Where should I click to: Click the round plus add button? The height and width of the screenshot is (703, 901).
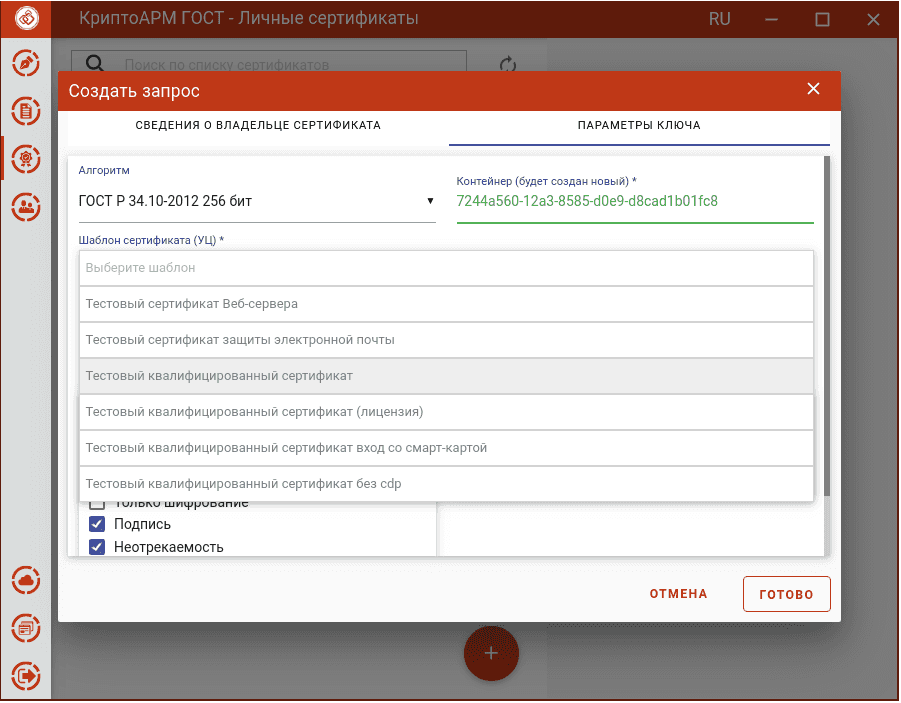click(491, 654)
